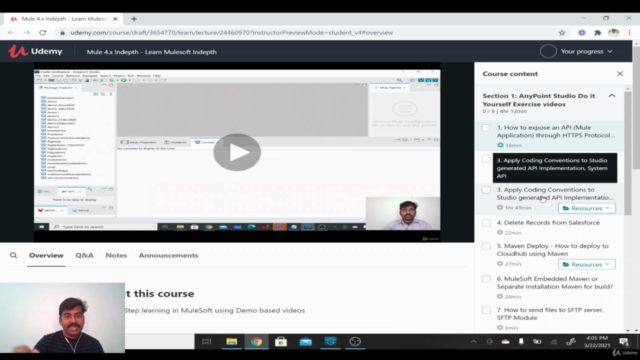Bookmark this page with the star icon
Viewport: 640px width, 360px height.
click(562, 33)
